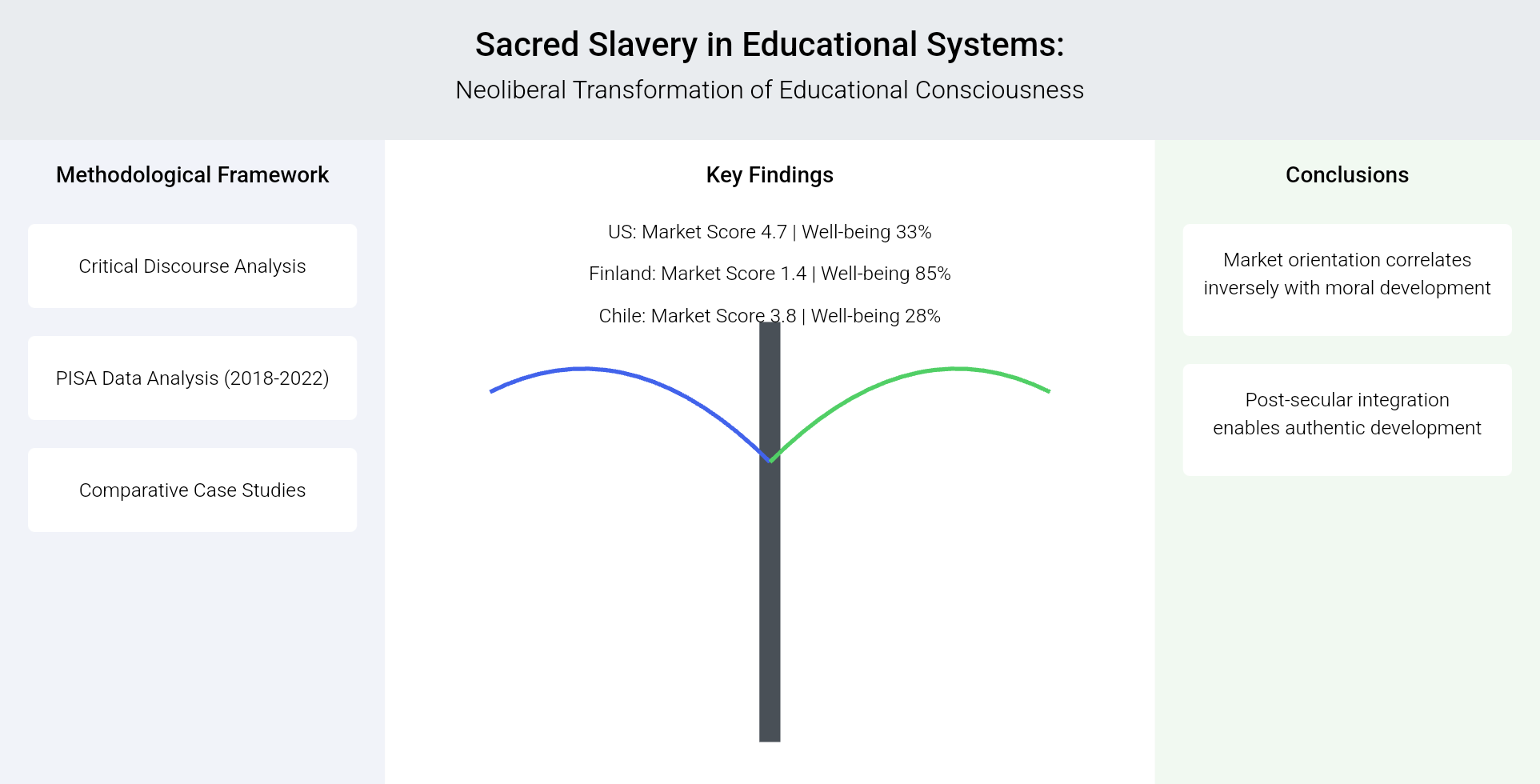Open the Critical Discourse Analysis card
The image size is (1540, 784).
(192, 266)
